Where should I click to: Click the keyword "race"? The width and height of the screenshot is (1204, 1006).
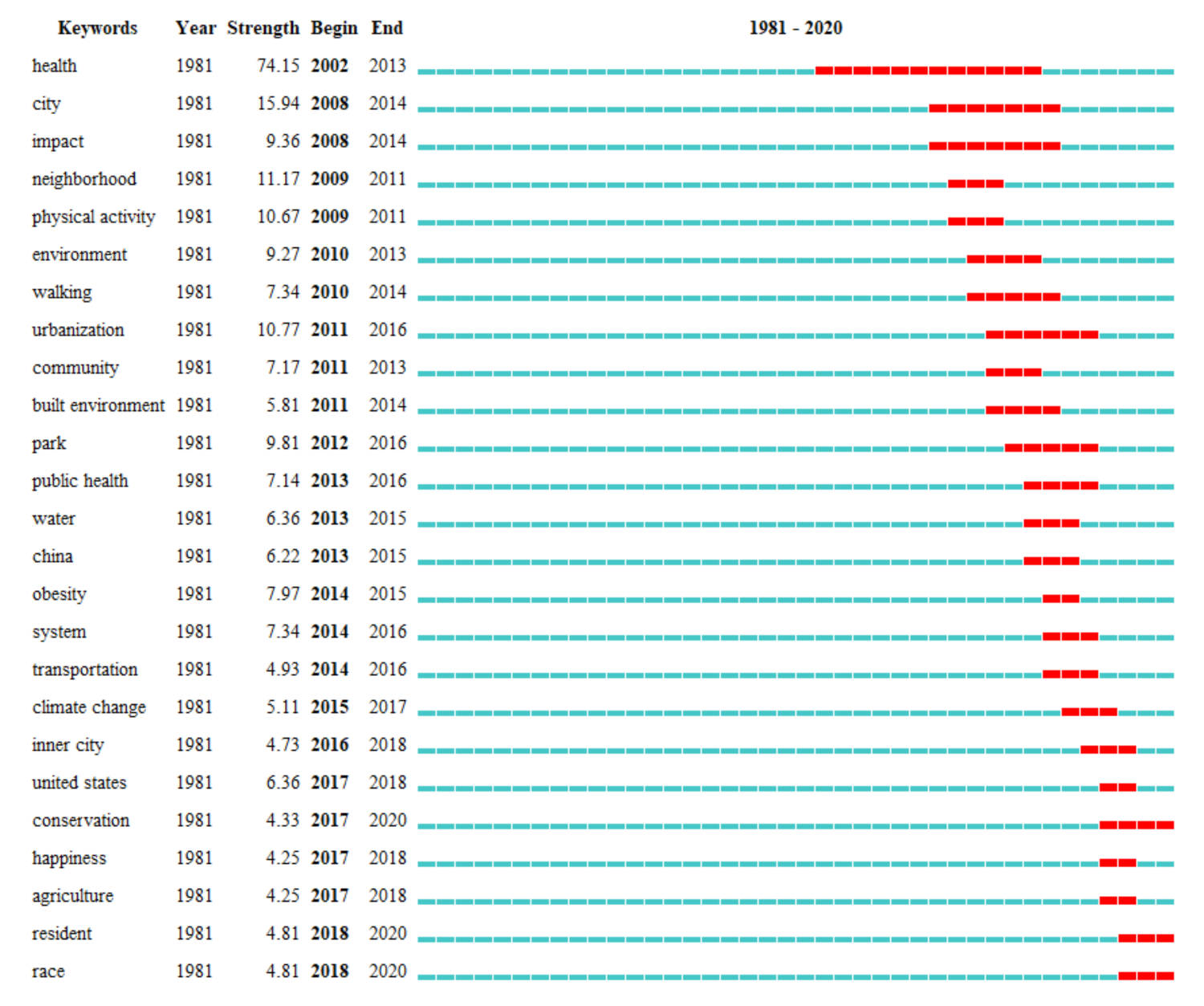(48, 971)
